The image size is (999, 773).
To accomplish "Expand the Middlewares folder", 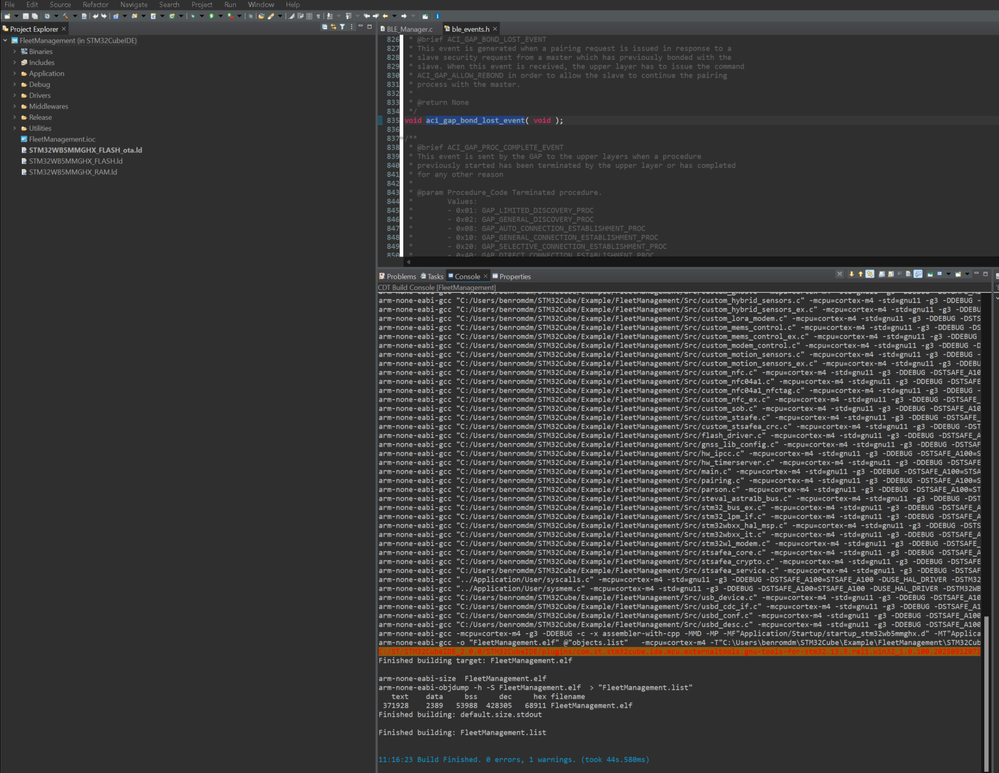I will pos(15,106).
